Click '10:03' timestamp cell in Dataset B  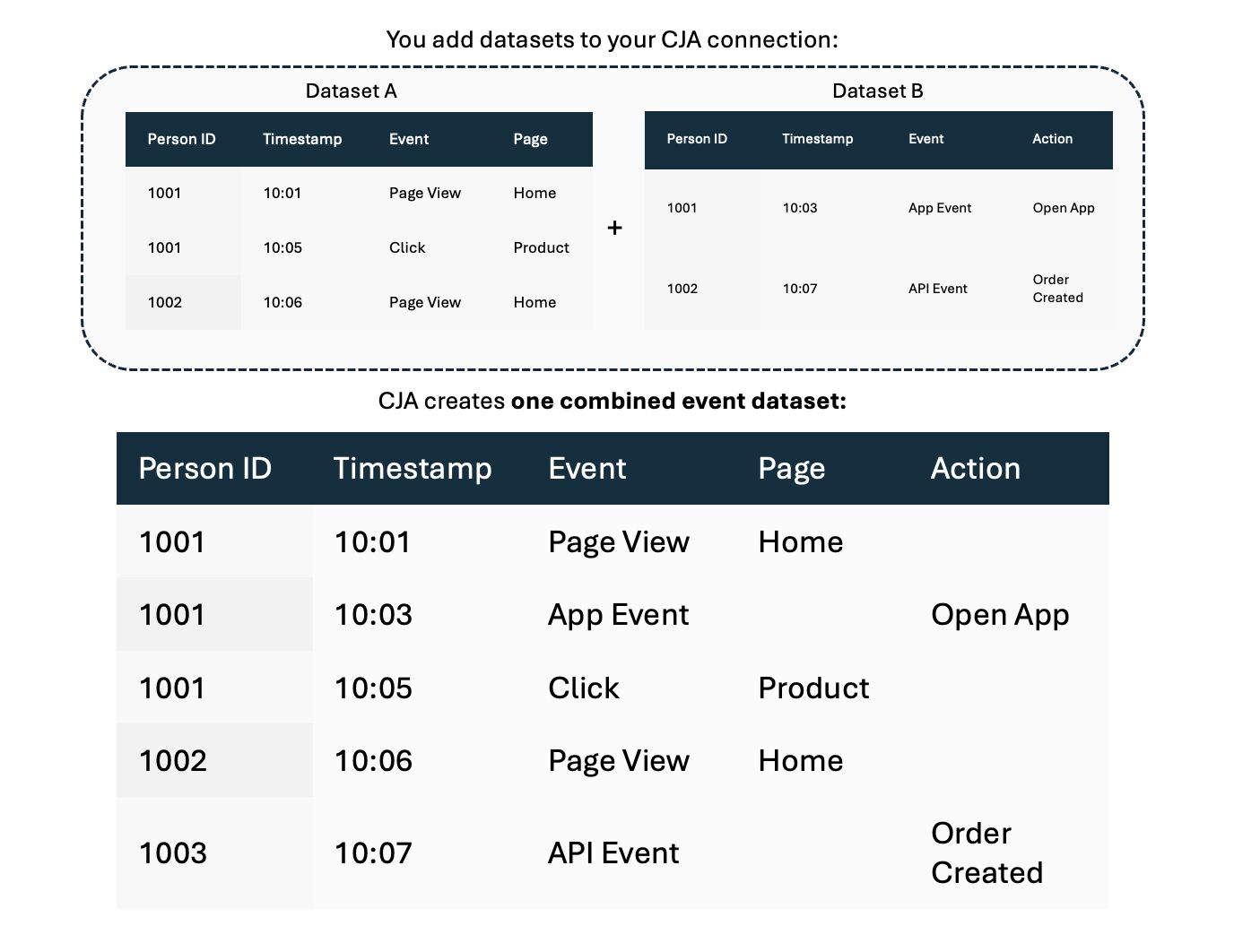point(800,208)
